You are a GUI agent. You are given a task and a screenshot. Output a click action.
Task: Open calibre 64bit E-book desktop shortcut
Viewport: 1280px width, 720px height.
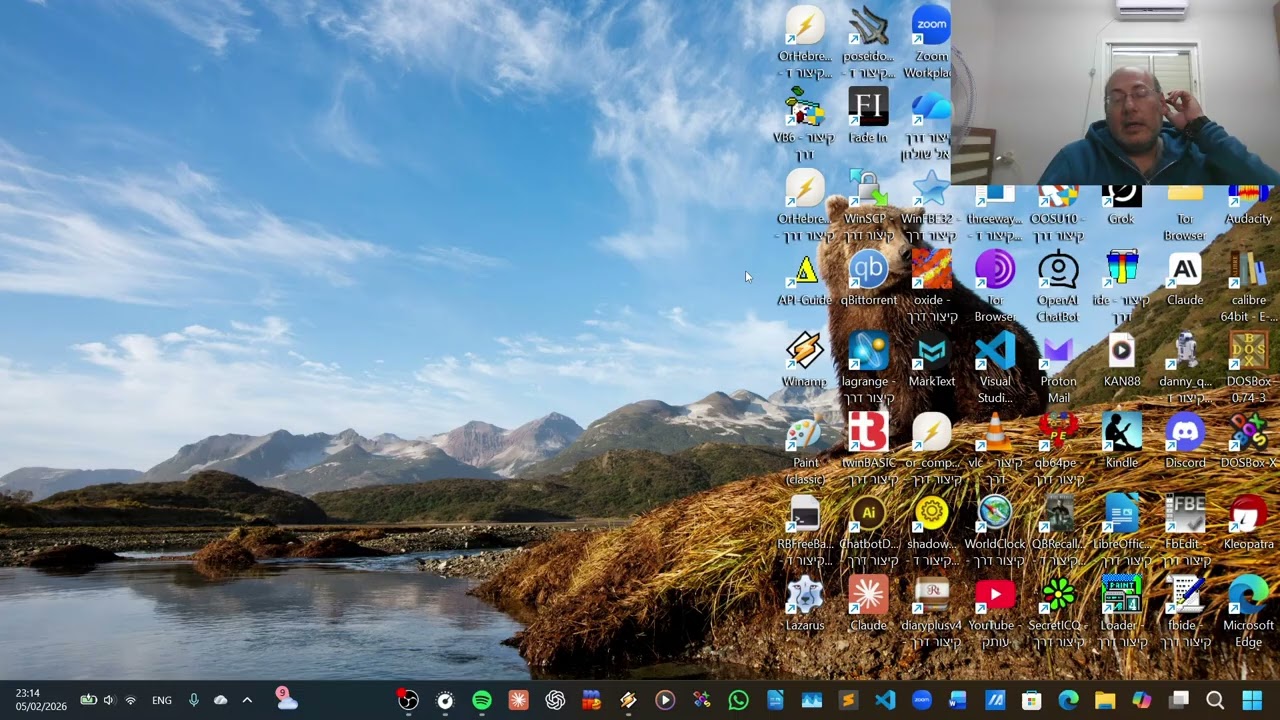pyautogui.click(x=1248, y=286)
